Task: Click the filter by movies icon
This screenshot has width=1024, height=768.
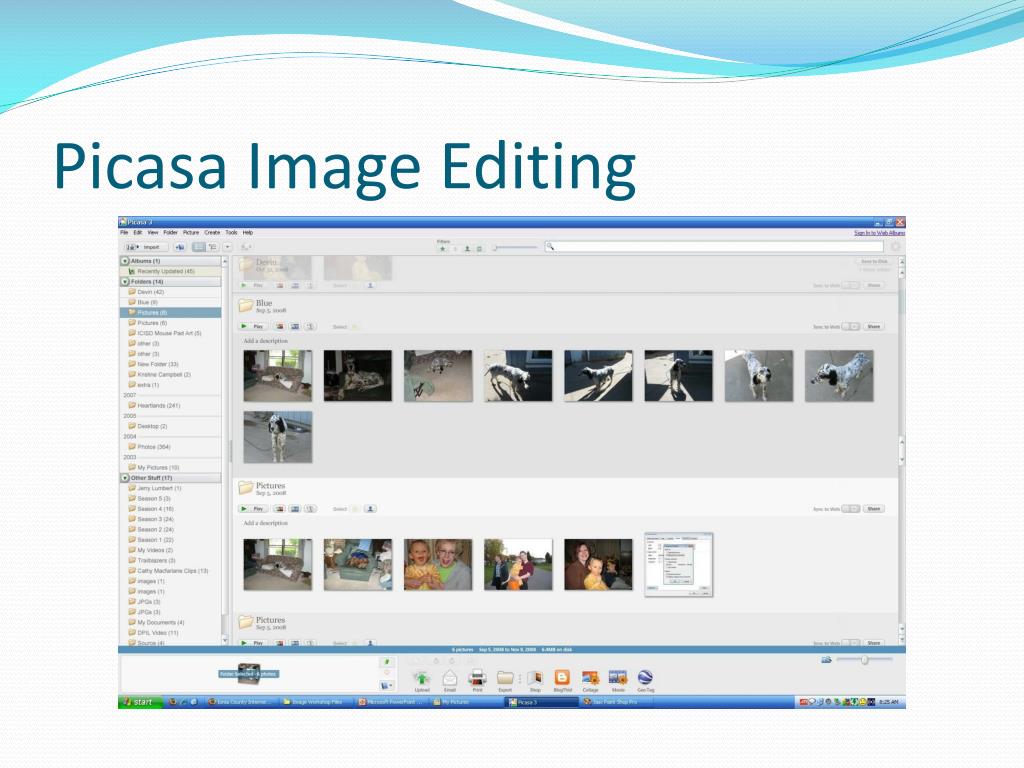Action: (479, 249)
